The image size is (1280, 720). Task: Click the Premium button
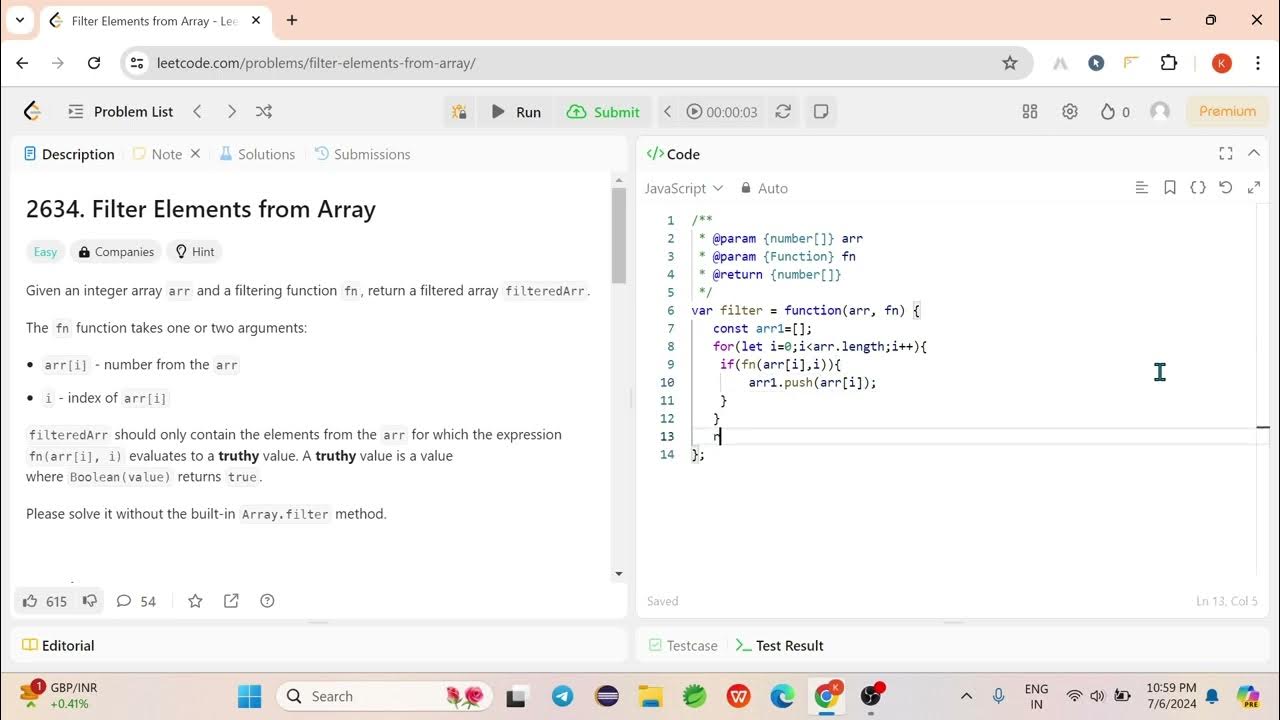[1227, 111]
